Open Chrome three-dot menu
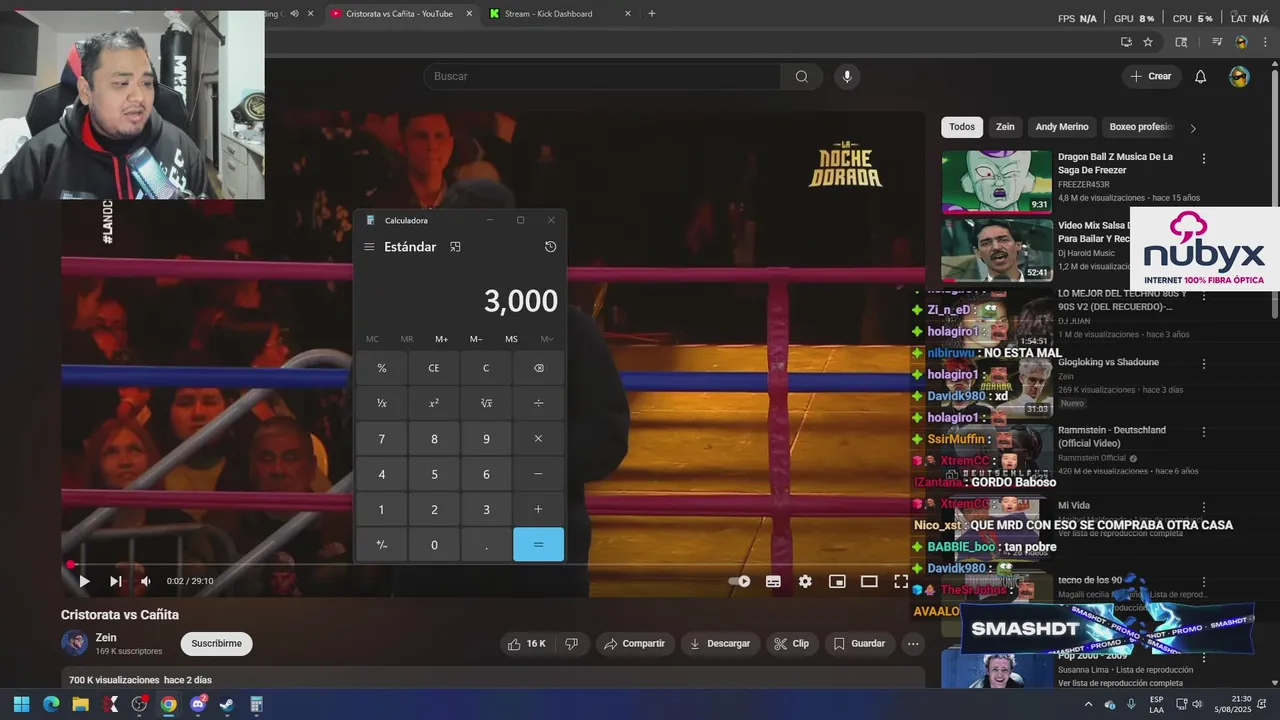 click(1267, 42)
